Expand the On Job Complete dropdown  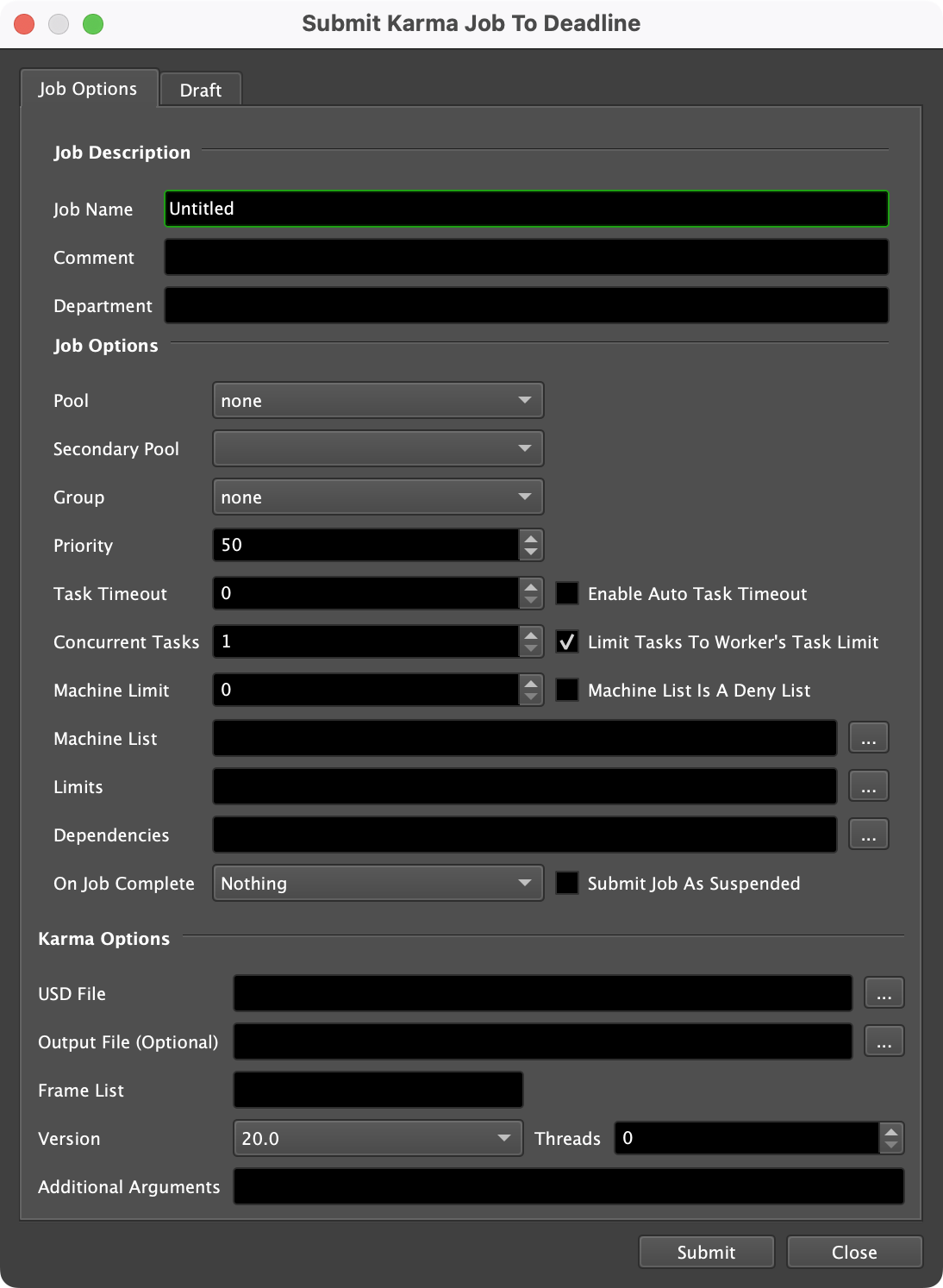(377, 883)
